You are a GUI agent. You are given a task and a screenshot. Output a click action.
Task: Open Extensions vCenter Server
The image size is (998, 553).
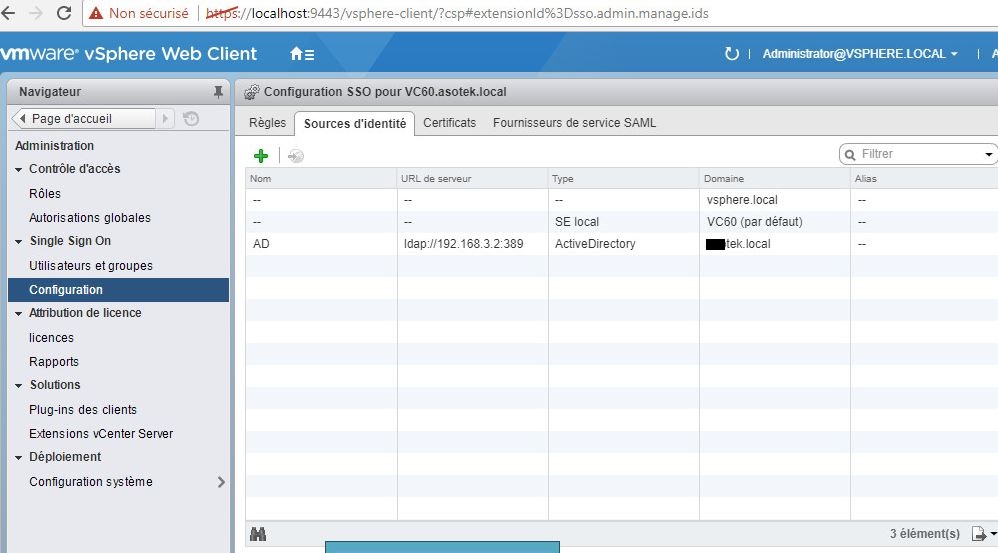click(101, 433)
